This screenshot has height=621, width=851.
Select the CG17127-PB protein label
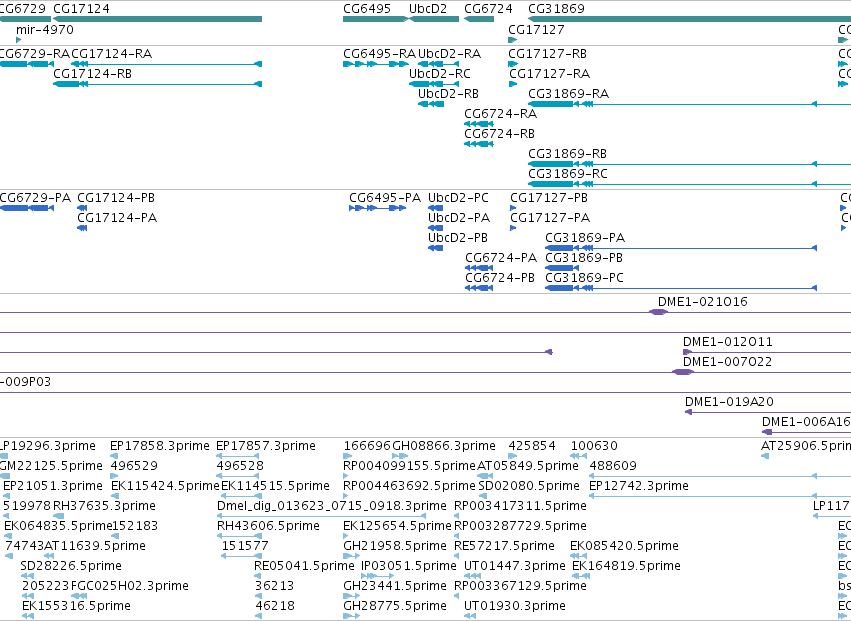click(x=549, y=198)
